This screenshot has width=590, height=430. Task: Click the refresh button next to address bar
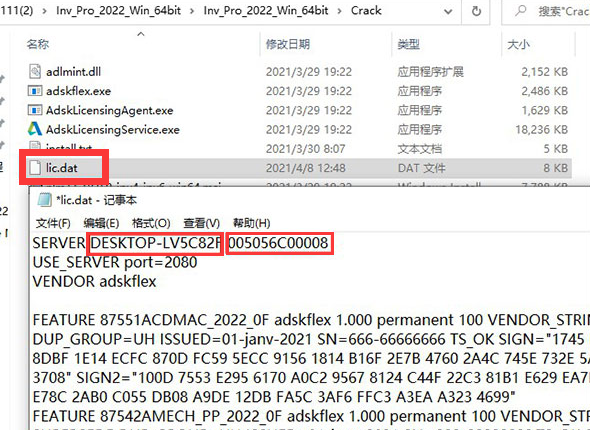point(476,11)
